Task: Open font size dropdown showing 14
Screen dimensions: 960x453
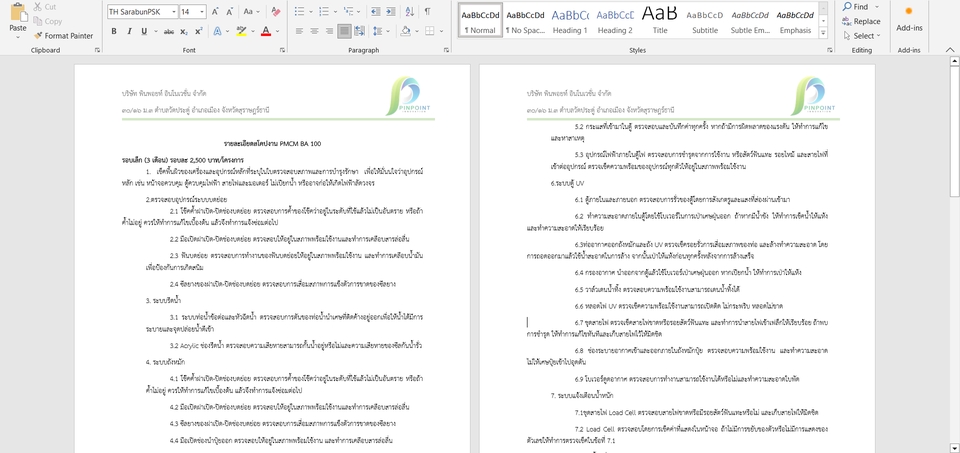Action: click(202, 12)
